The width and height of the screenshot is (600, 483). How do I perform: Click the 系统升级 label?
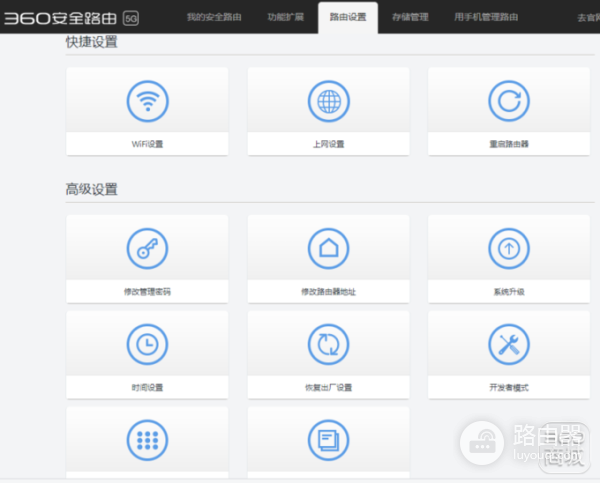[509, 292]
